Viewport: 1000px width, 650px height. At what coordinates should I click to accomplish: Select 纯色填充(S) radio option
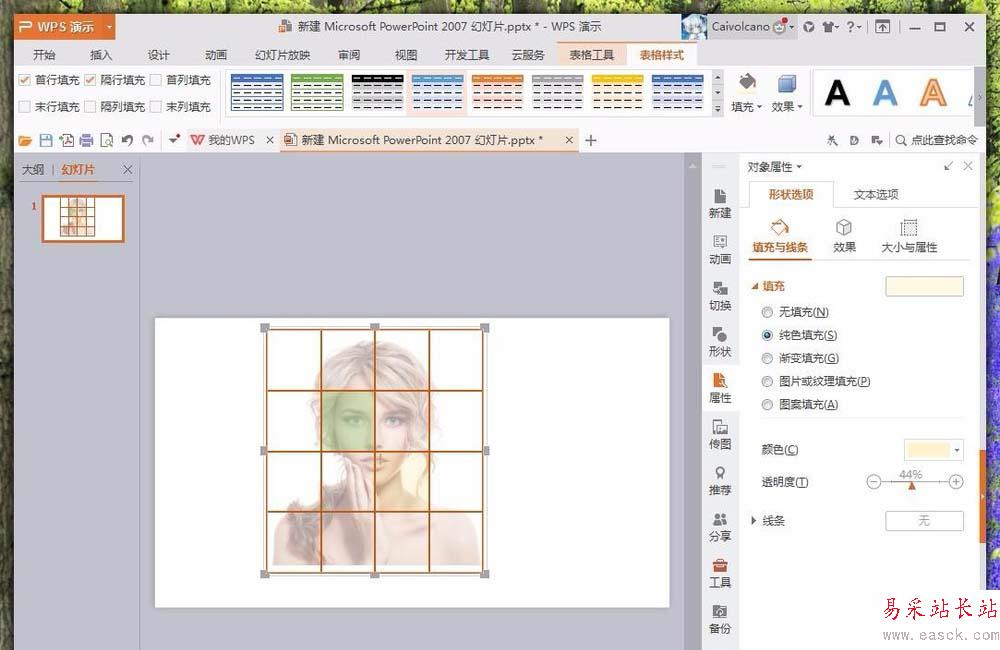click(767, 336)
